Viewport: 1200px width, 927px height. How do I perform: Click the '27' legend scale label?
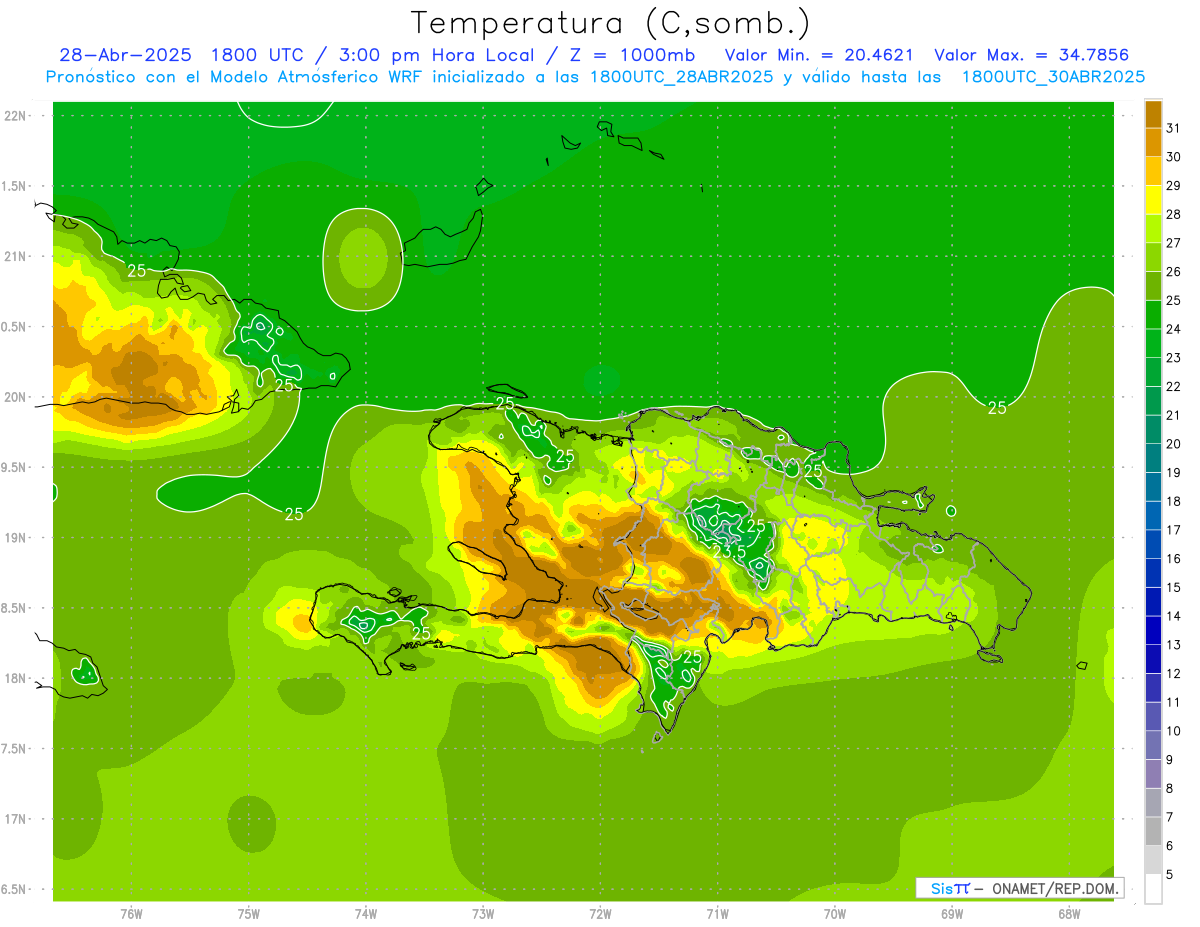(1173, 243)
